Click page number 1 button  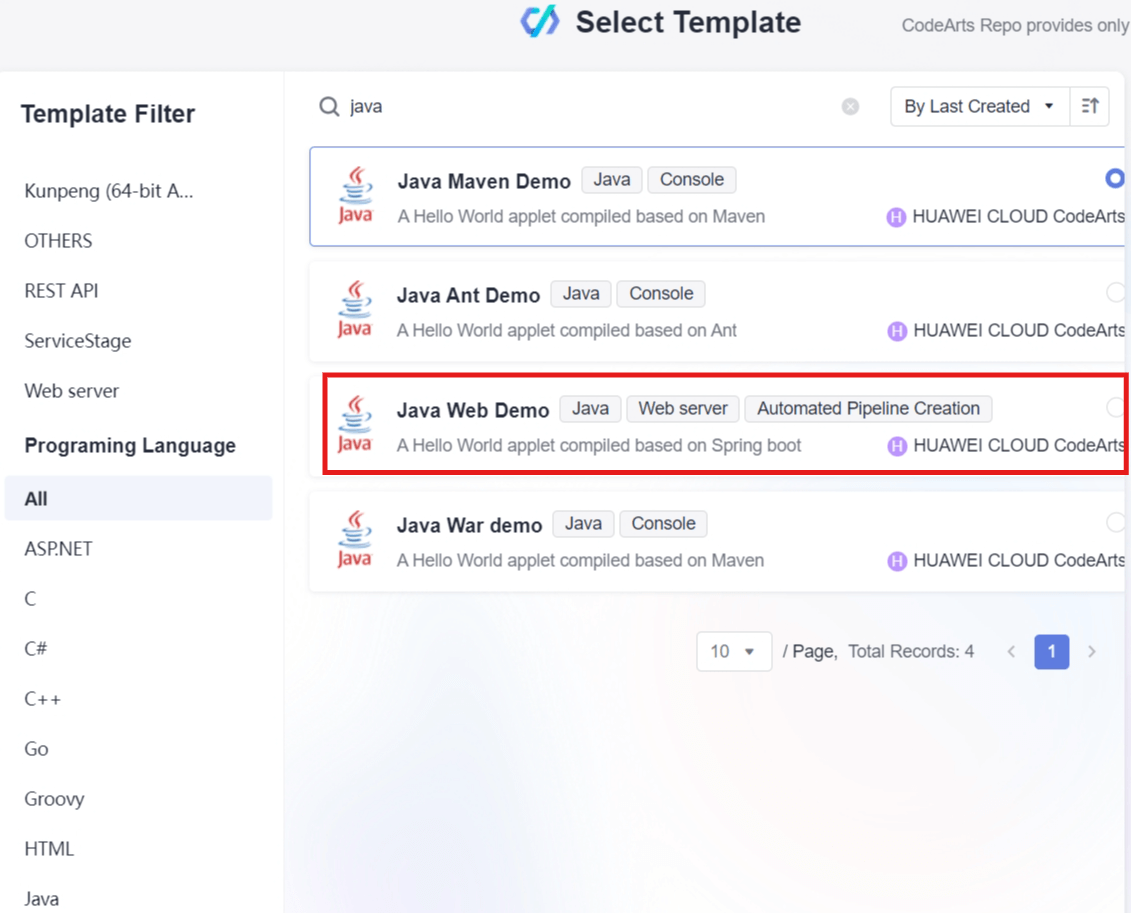tap(1051, 652)
